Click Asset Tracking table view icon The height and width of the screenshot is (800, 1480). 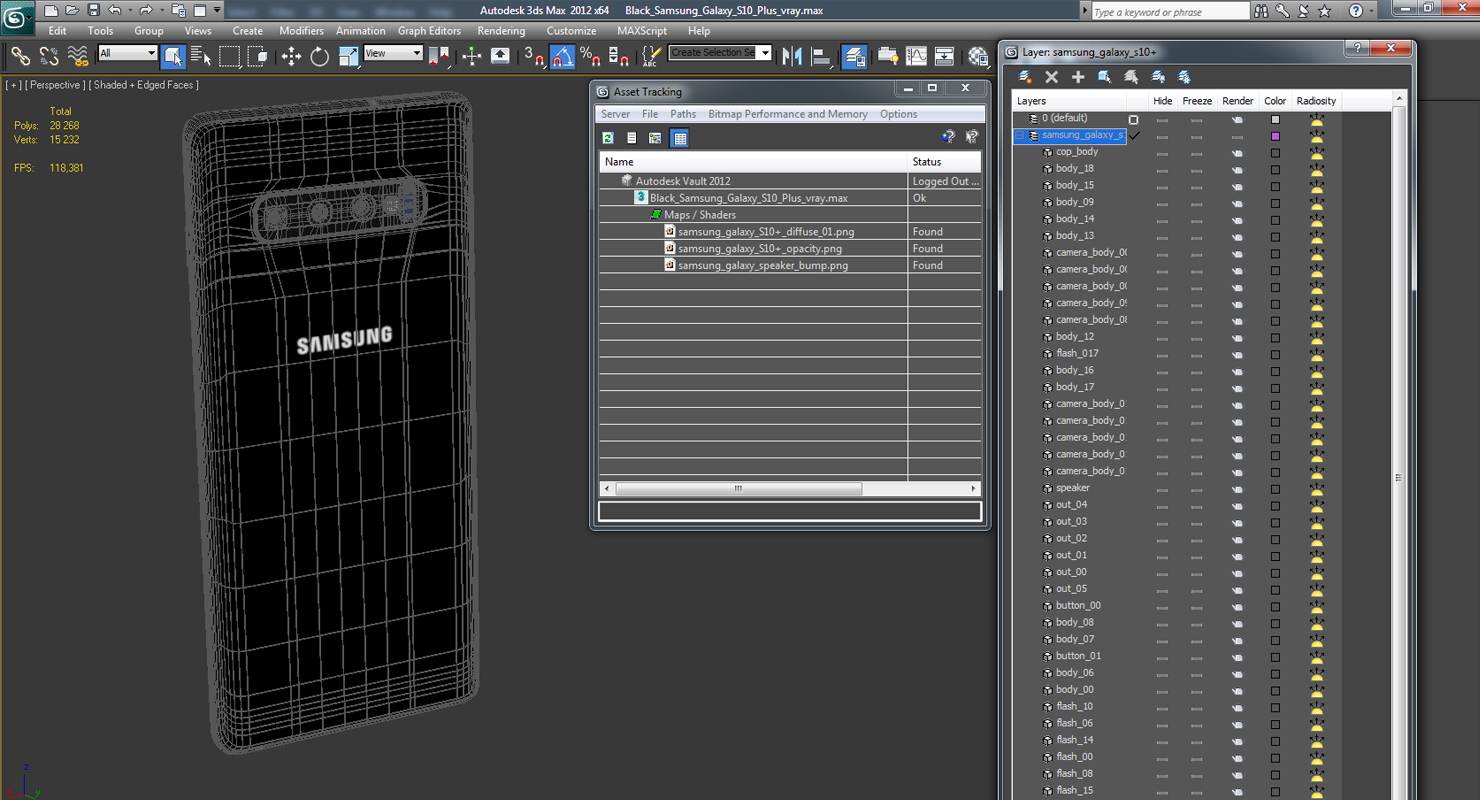tap(680, 138)
